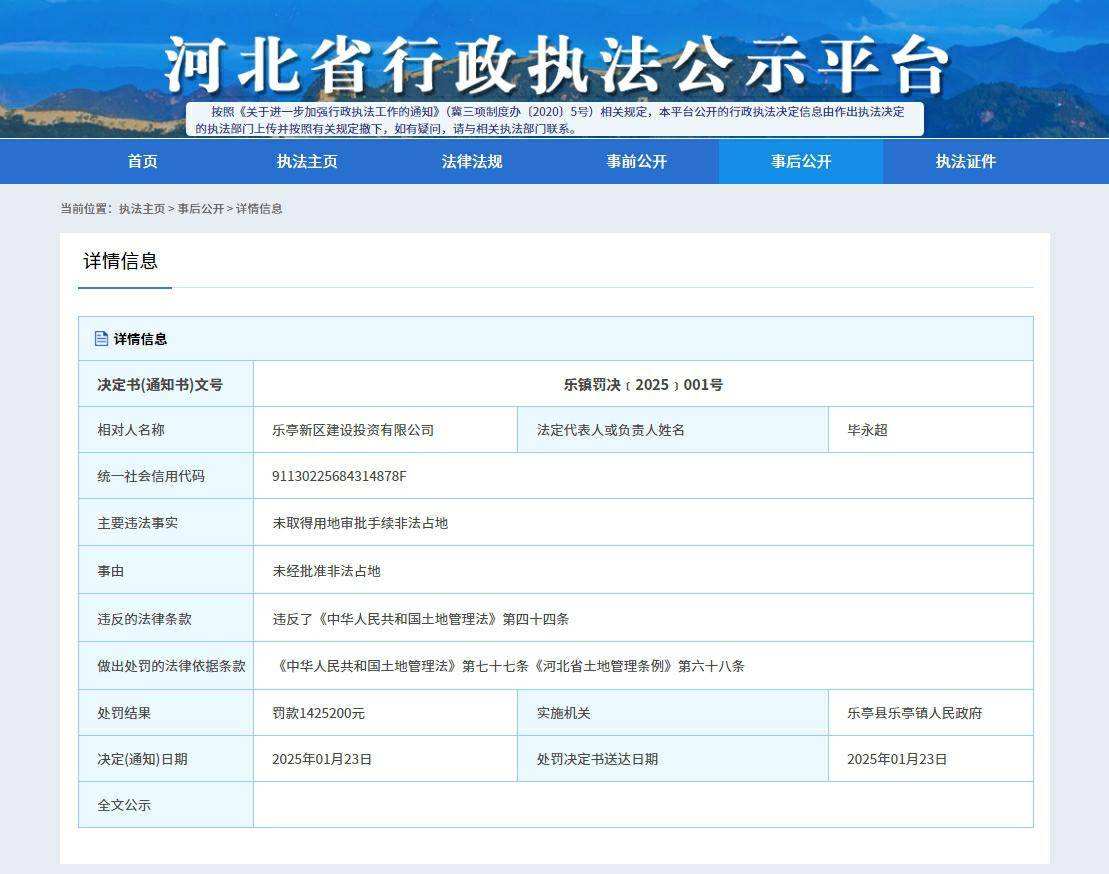Image resolution: width=1109 pixels, height=874 pixels.
Task: Switch to the 法律法规 tab
Action: click(x=472, y=161)
